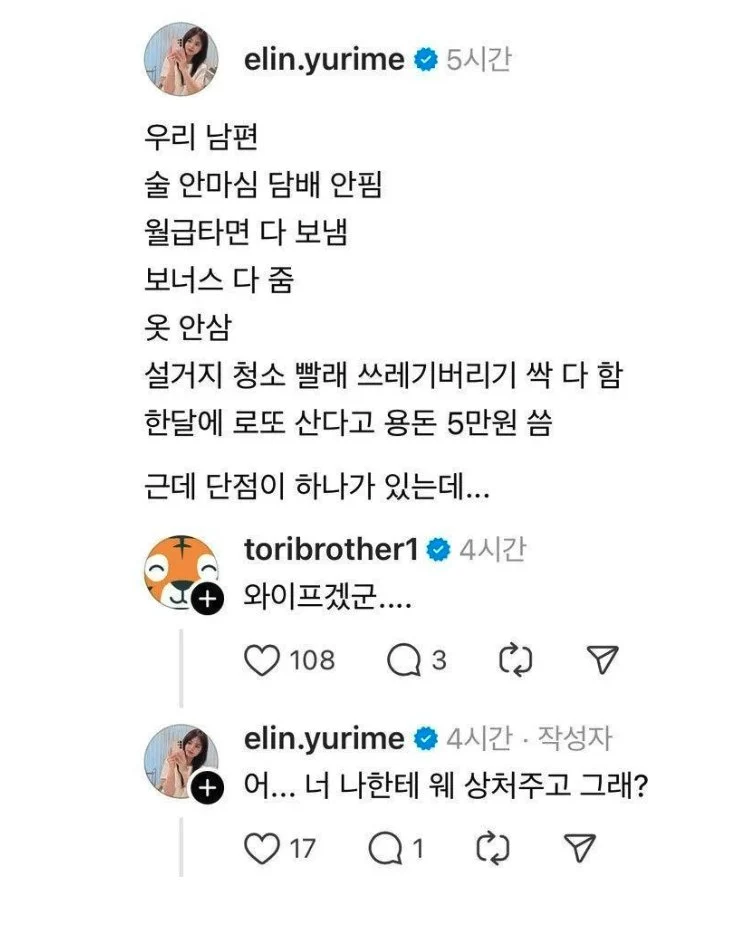
Task: Open toribrother1's tiger avatar
Action: 178,570
